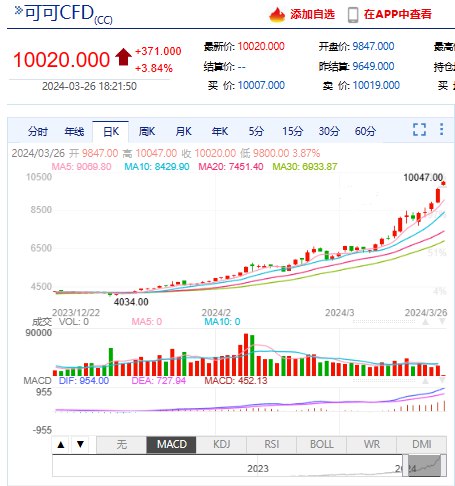
Task: Select the WR indicator button
Action: tap(372, 445)
